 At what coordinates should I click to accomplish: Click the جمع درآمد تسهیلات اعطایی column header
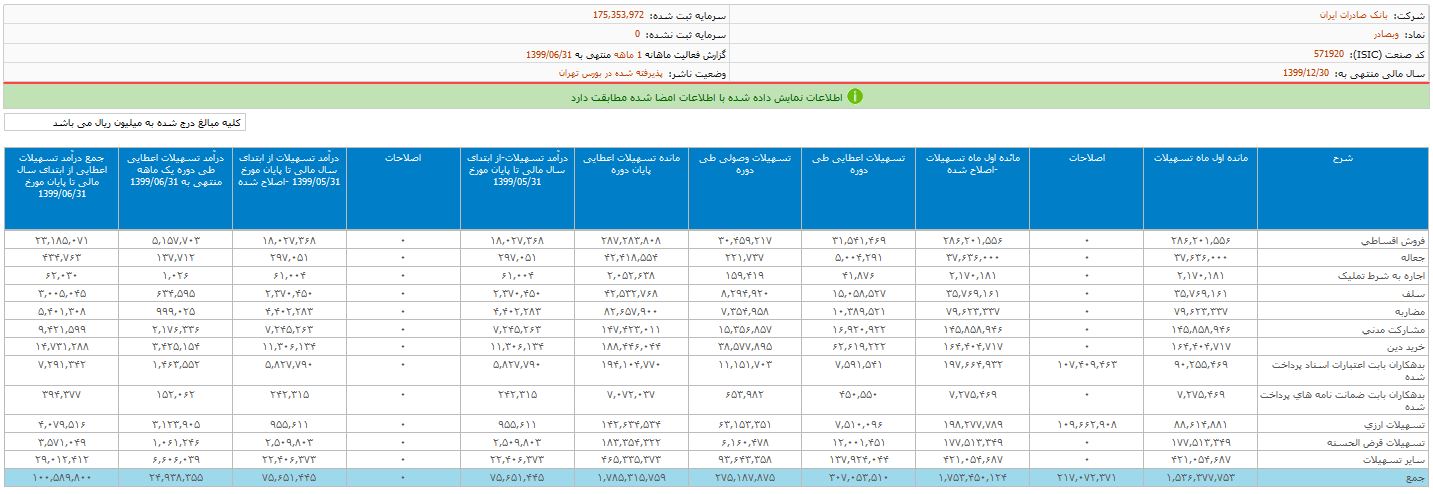click(61, 176)
